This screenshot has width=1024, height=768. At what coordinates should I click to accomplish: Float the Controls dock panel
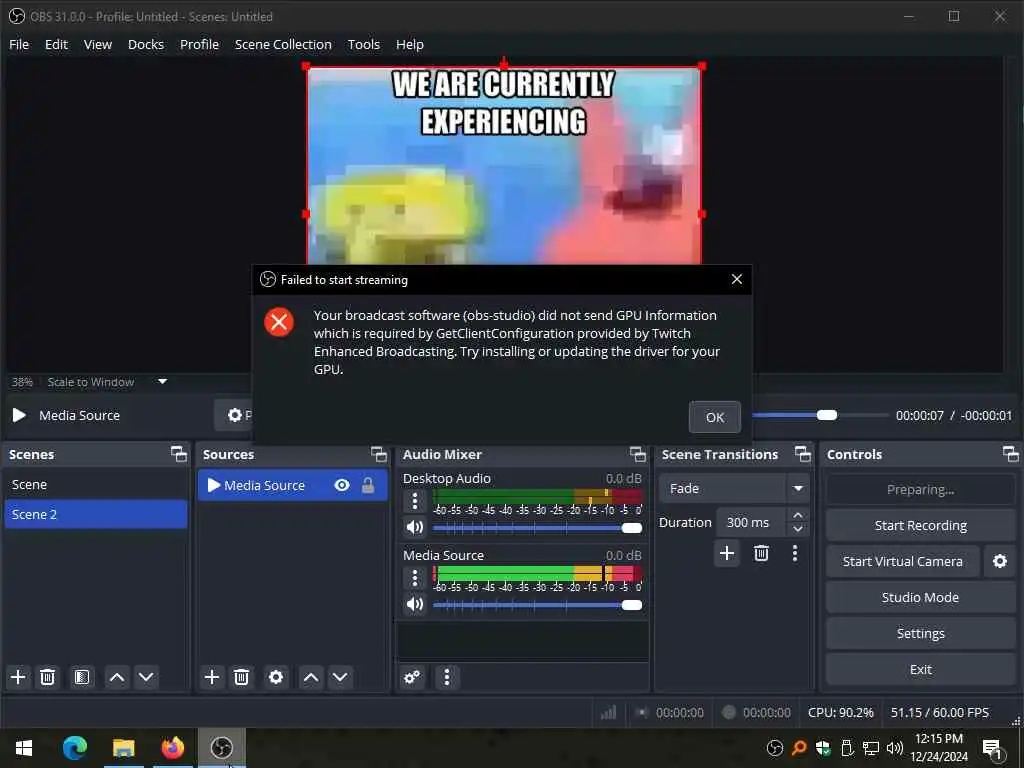[1010, 454]
